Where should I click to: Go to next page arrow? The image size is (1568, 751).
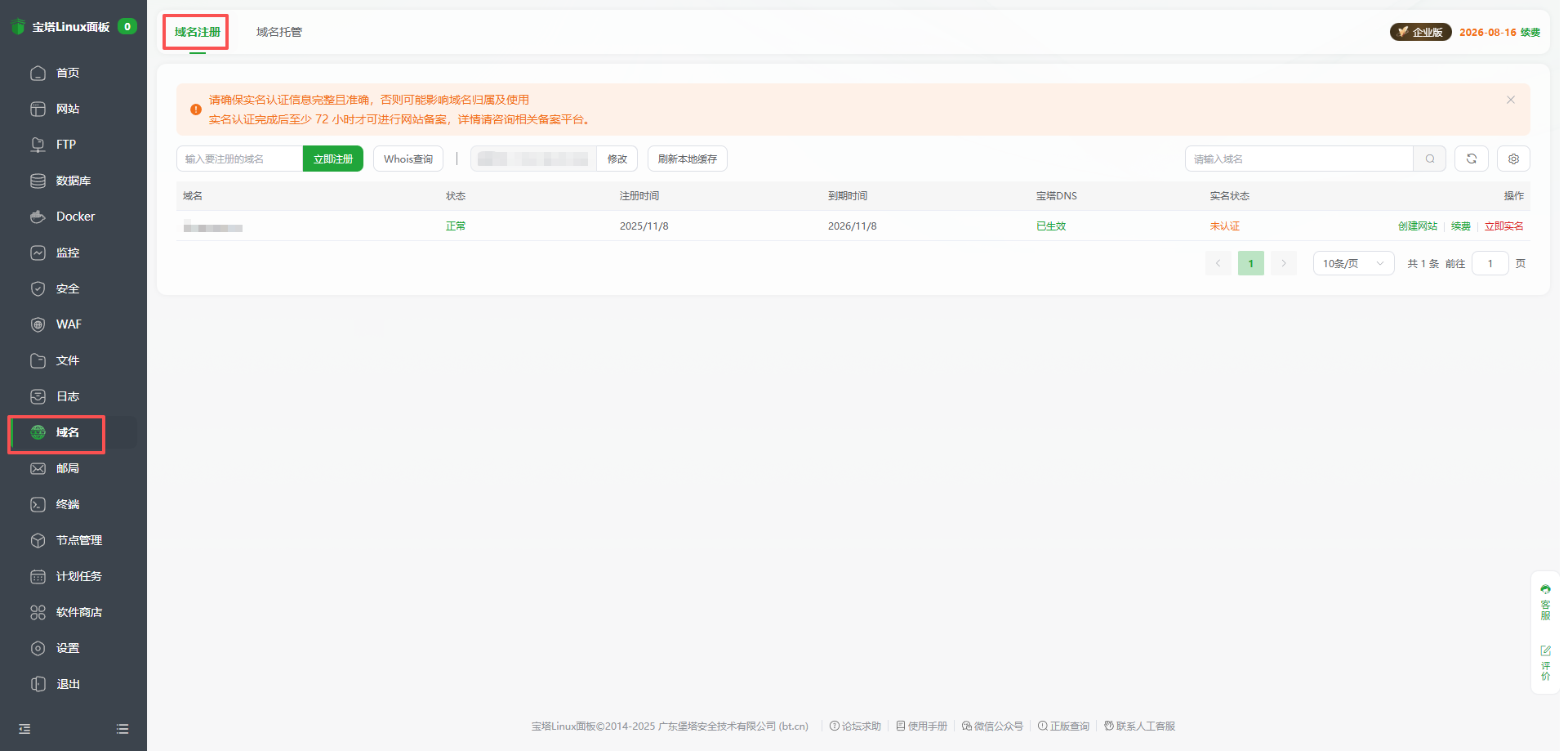coord(1283,263)
